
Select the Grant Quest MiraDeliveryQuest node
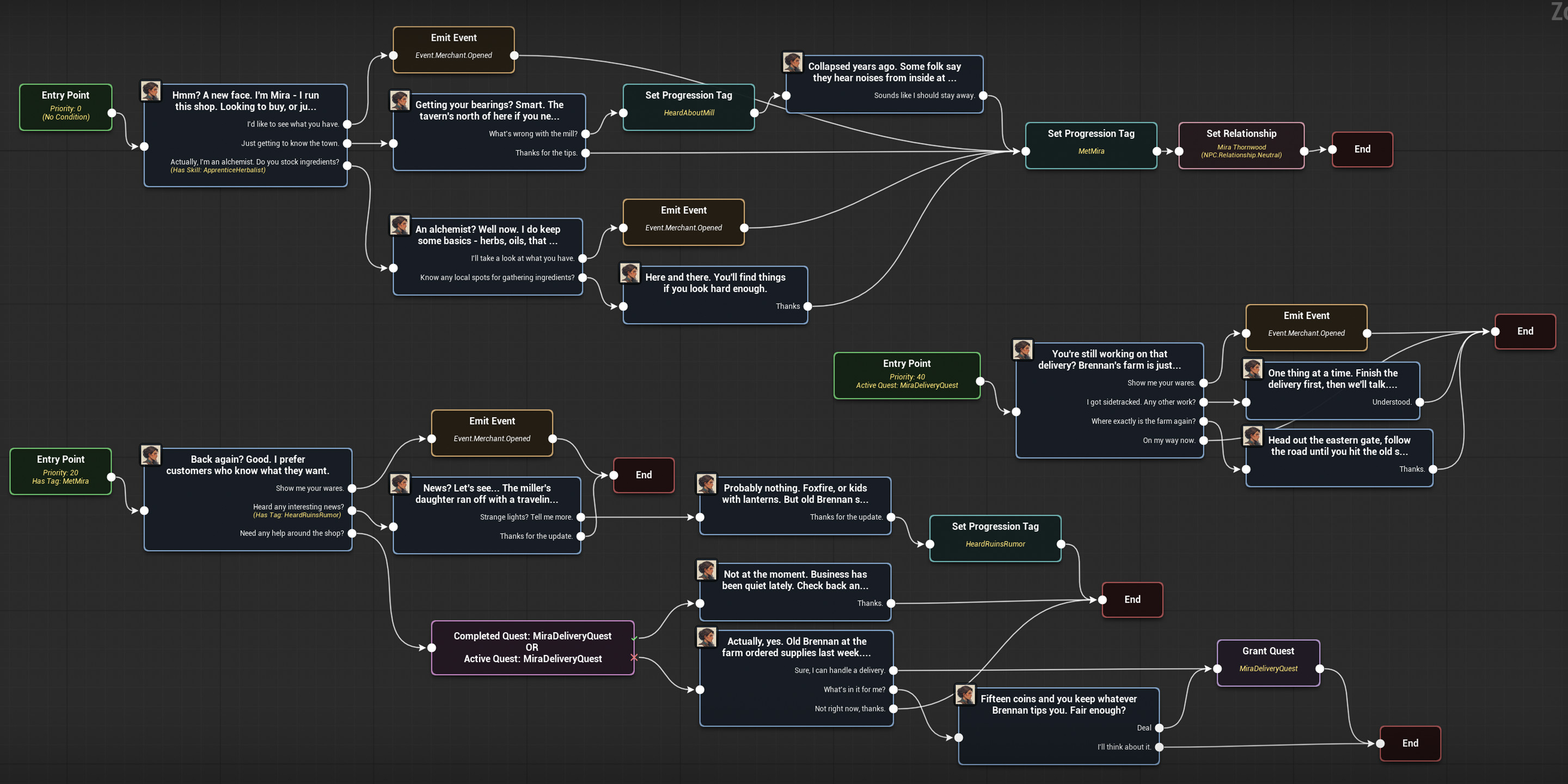[1268, 662]
